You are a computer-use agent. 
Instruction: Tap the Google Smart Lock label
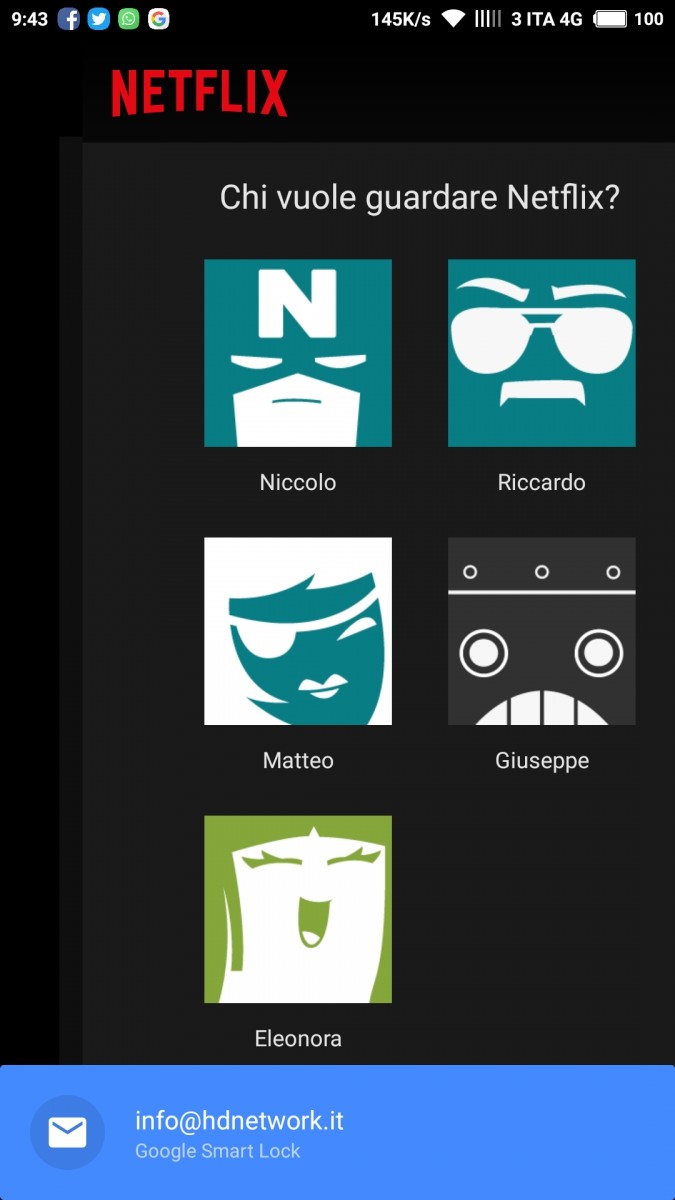click(218, 1151)
